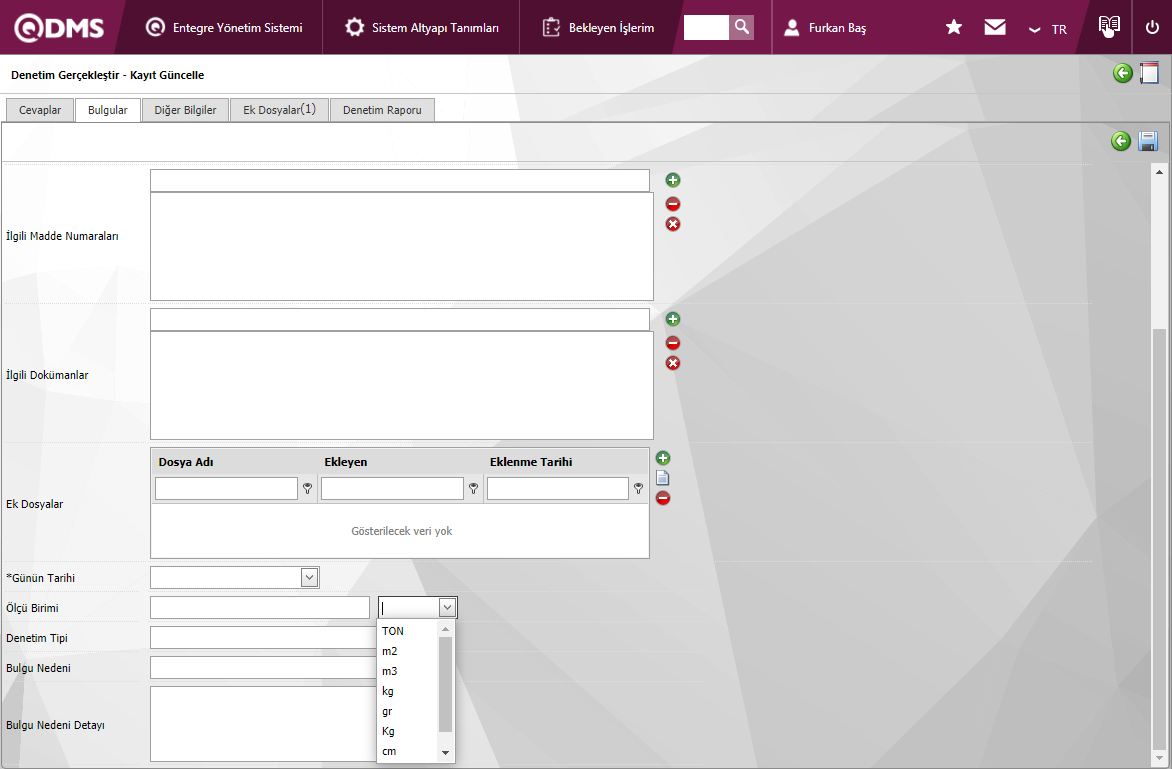Sort by Dosya Adı column header
This screenshot has height=769, width=1172.
pyautogui.click(x=186, y=462)
